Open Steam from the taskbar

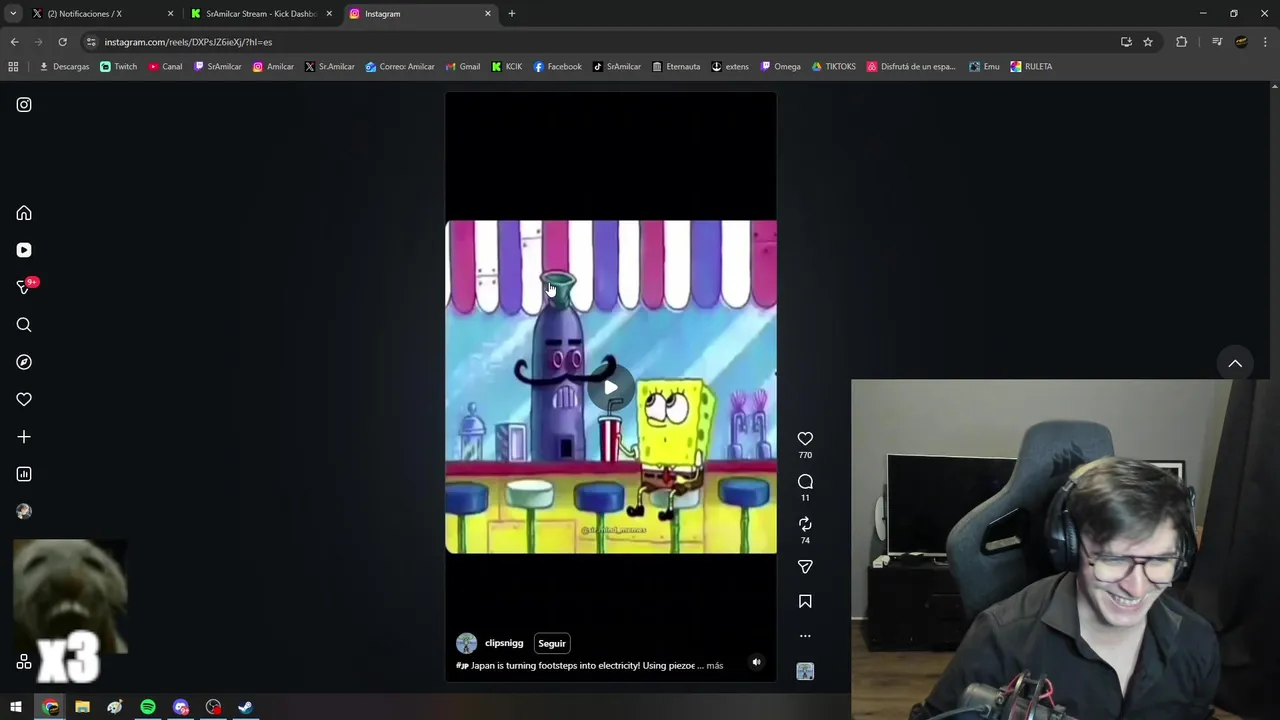245,707
